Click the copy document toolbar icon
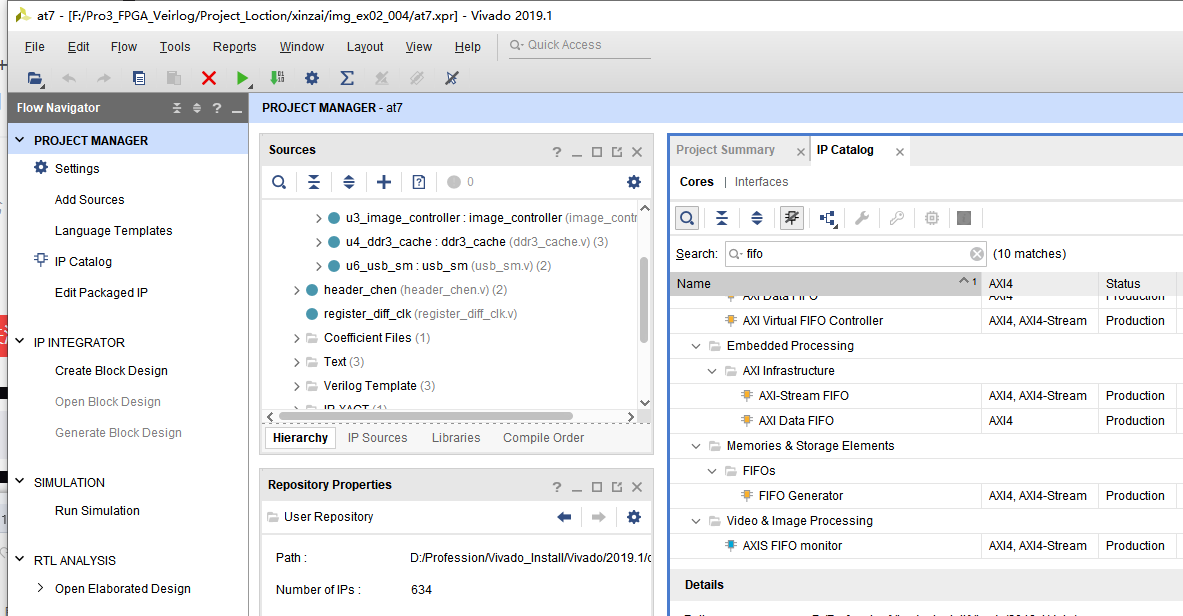Screen dimensions: 1183x616 click(139, 78)
